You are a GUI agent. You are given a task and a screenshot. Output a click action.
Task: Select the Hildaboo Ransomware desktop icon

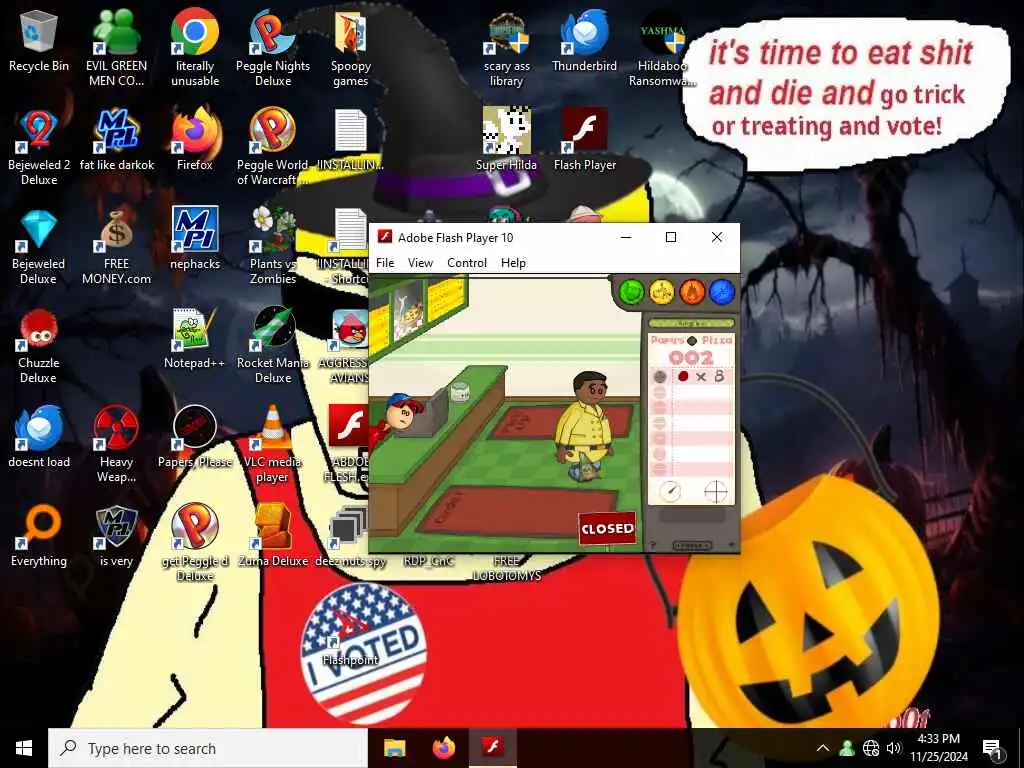pos(662,48)
